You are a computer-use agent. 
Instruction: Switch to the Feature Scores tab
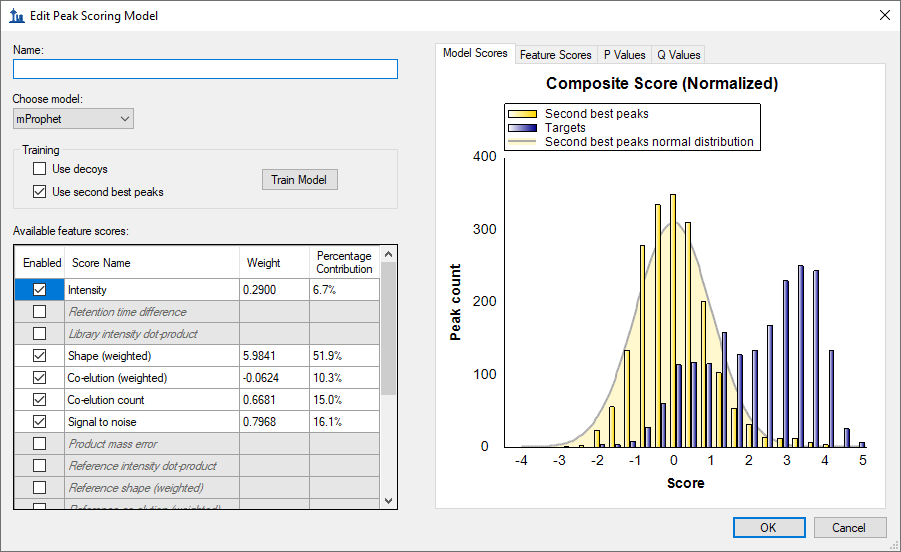click(556, 55)
